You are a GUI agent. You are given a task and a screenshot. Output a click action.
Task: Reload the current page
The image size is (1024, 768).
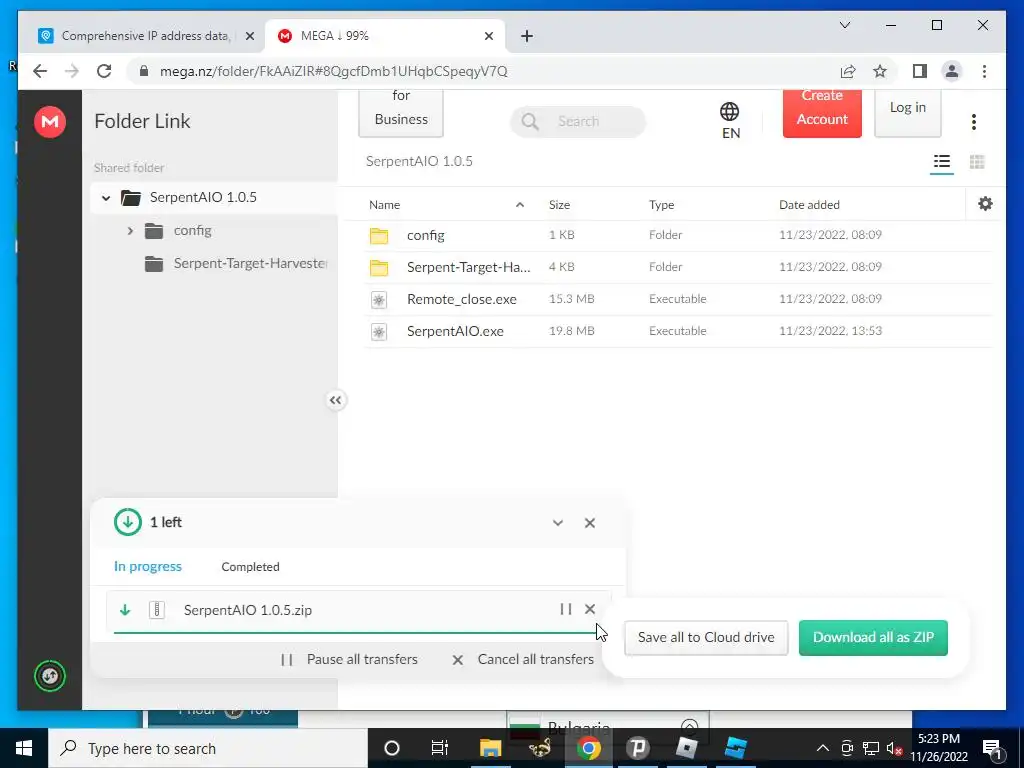pyautogui.click(x=104, y=71)
